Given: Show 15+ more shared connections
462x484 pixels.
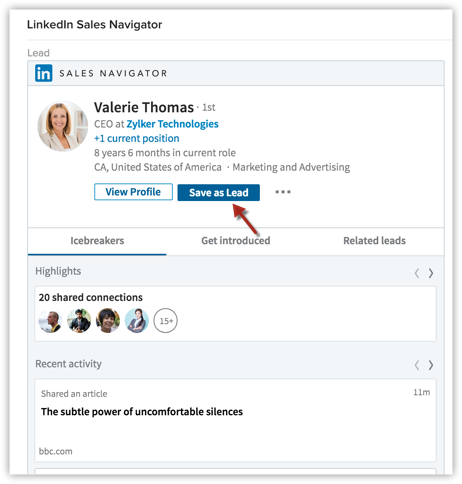Looking at the screenshot, I should pos(166,321).
